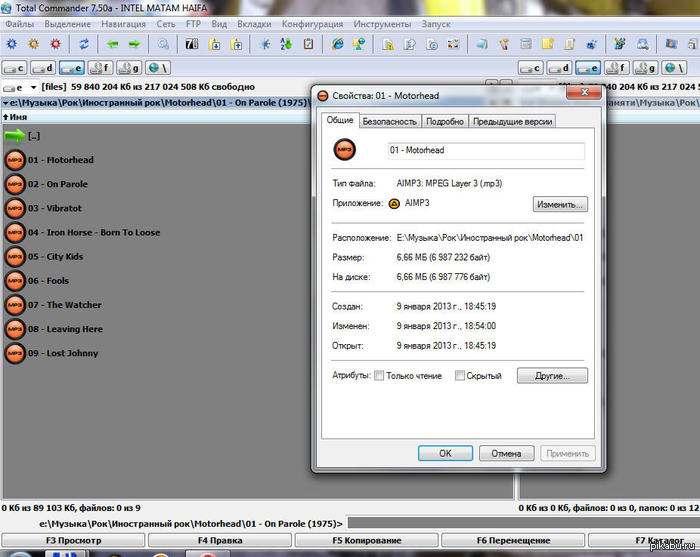The height and width of the screenshot is (557, 700).
Task: Enable the 'Только чтение' checkbox
Action: pos(379,376)
